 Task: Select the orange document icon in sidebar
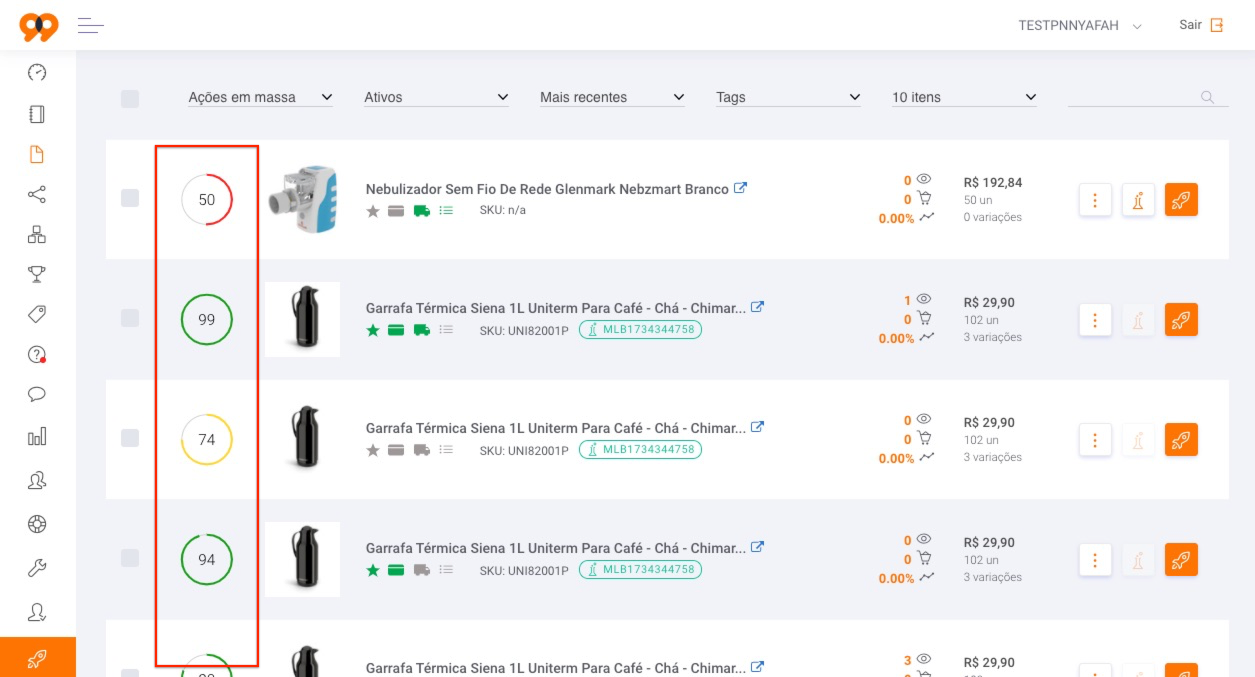37,154
